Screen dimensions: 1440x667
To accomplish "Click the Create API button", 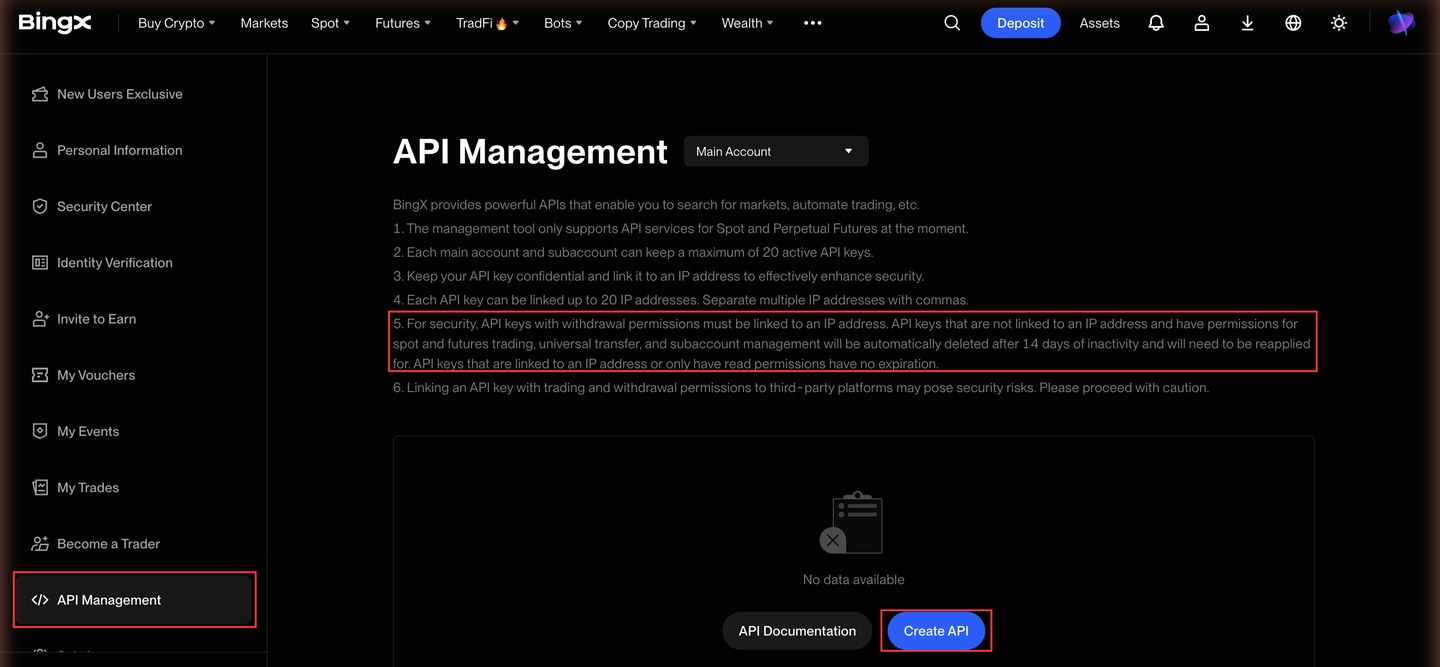I will point(936,631).
